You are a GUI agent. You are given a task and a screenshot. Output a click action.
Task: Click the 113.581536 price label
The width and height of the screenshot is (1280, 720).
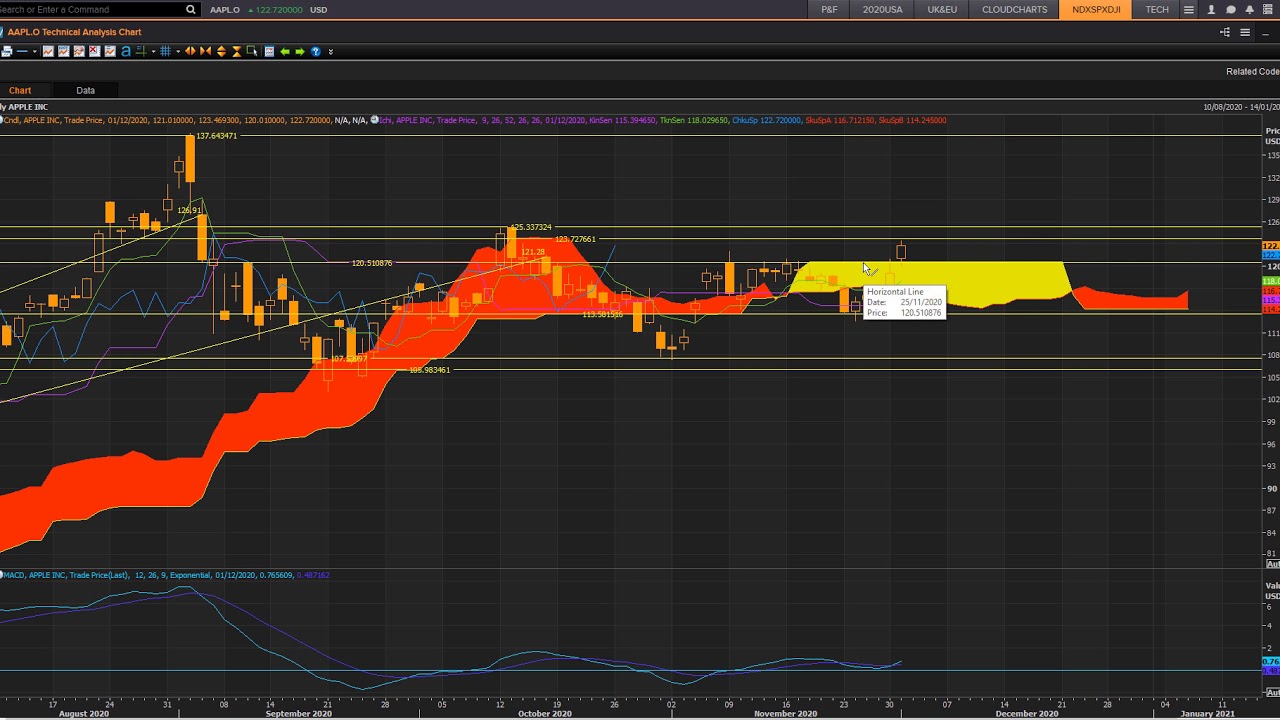[x=603, y=314]
